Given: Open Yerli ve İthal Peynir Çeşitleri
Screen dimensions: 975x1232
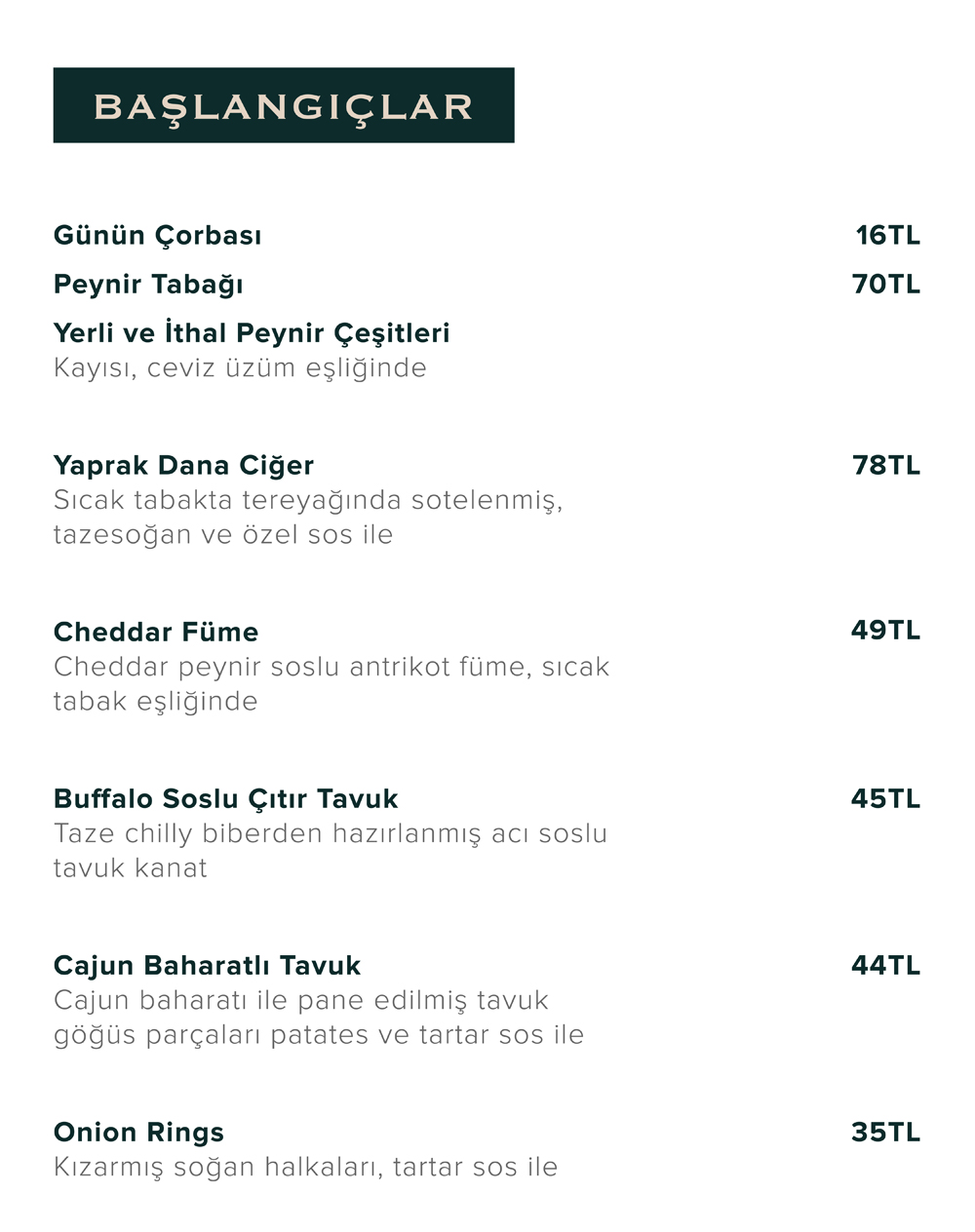Looking at the screenshot, I should tap(252, 332).
